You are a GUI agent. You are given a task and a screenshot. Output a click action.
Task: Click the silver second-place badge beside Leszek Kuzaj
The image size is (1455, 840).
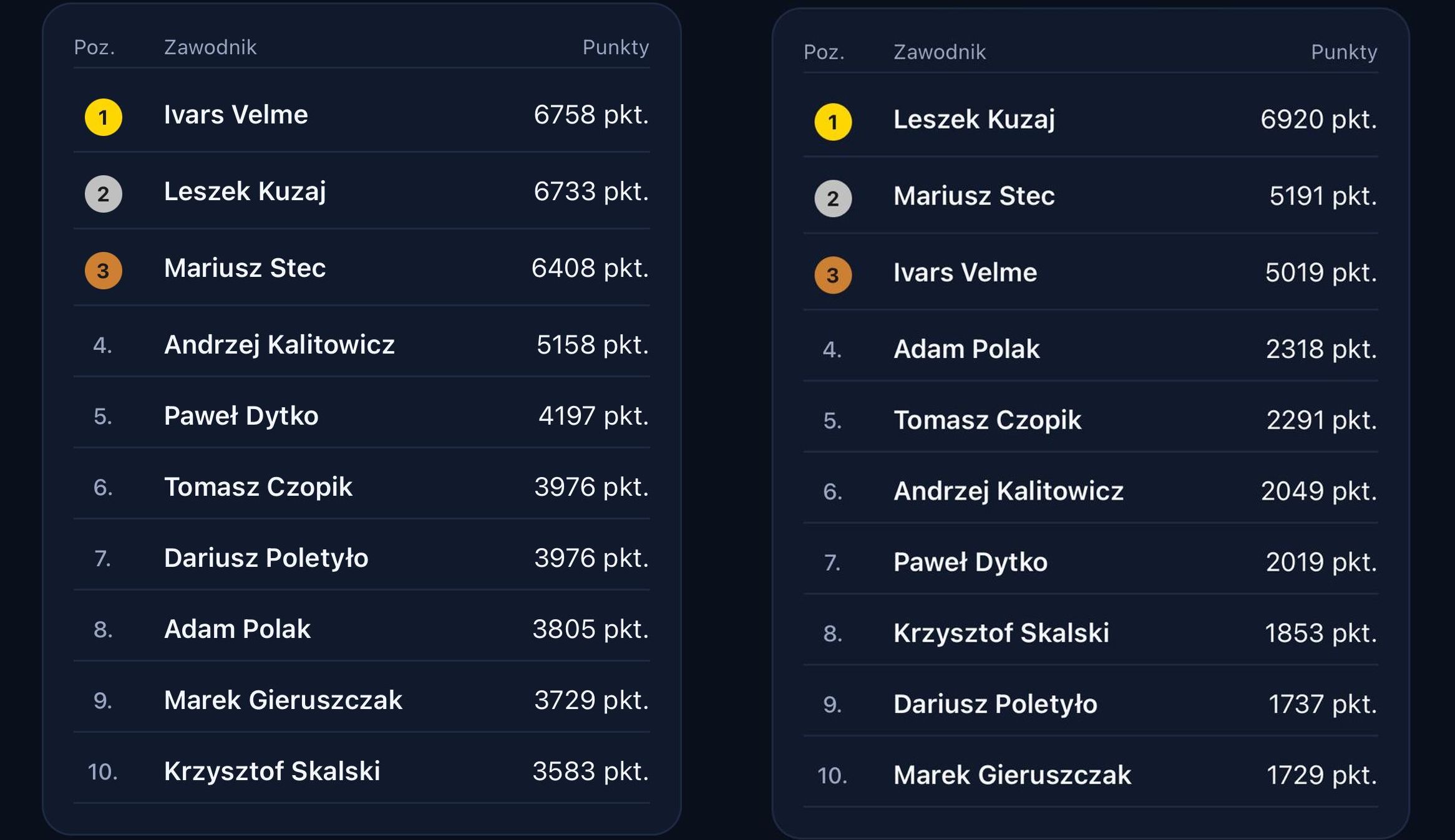(x=104, y=194)
